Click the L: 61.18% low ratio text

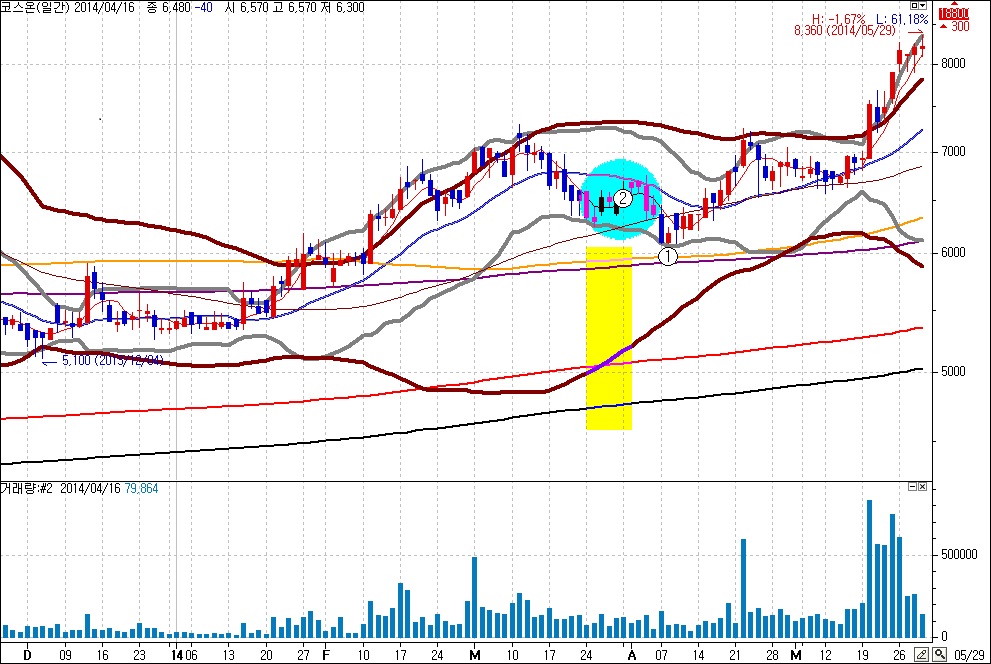coord(903,19)
